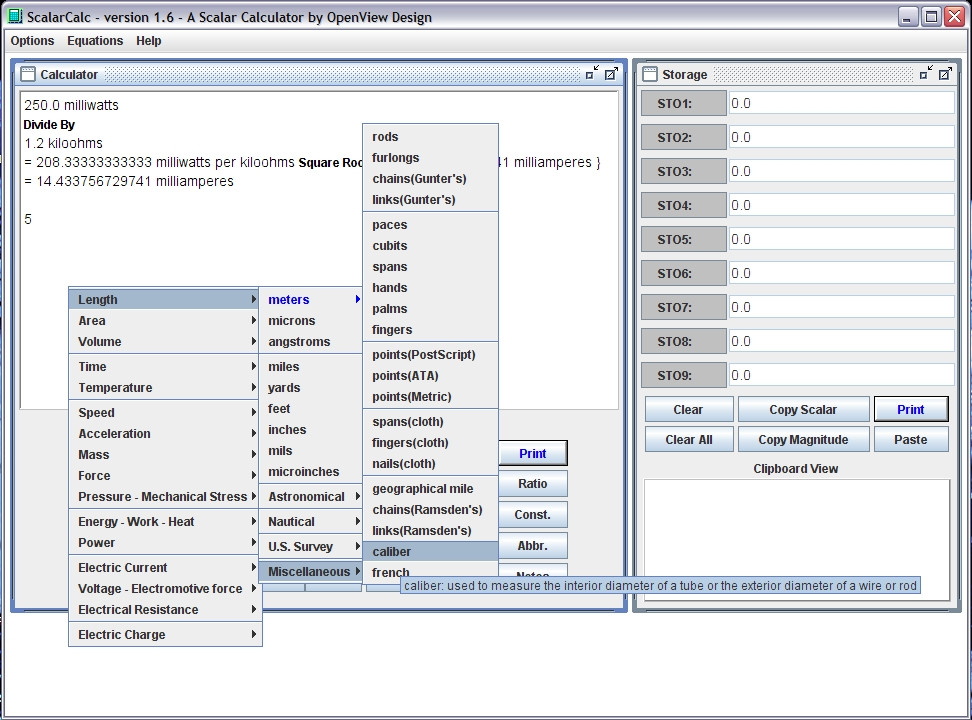This screenshot has height=720, width=972.
Task: Click the STO9: storage button
Action: (684, 375)
